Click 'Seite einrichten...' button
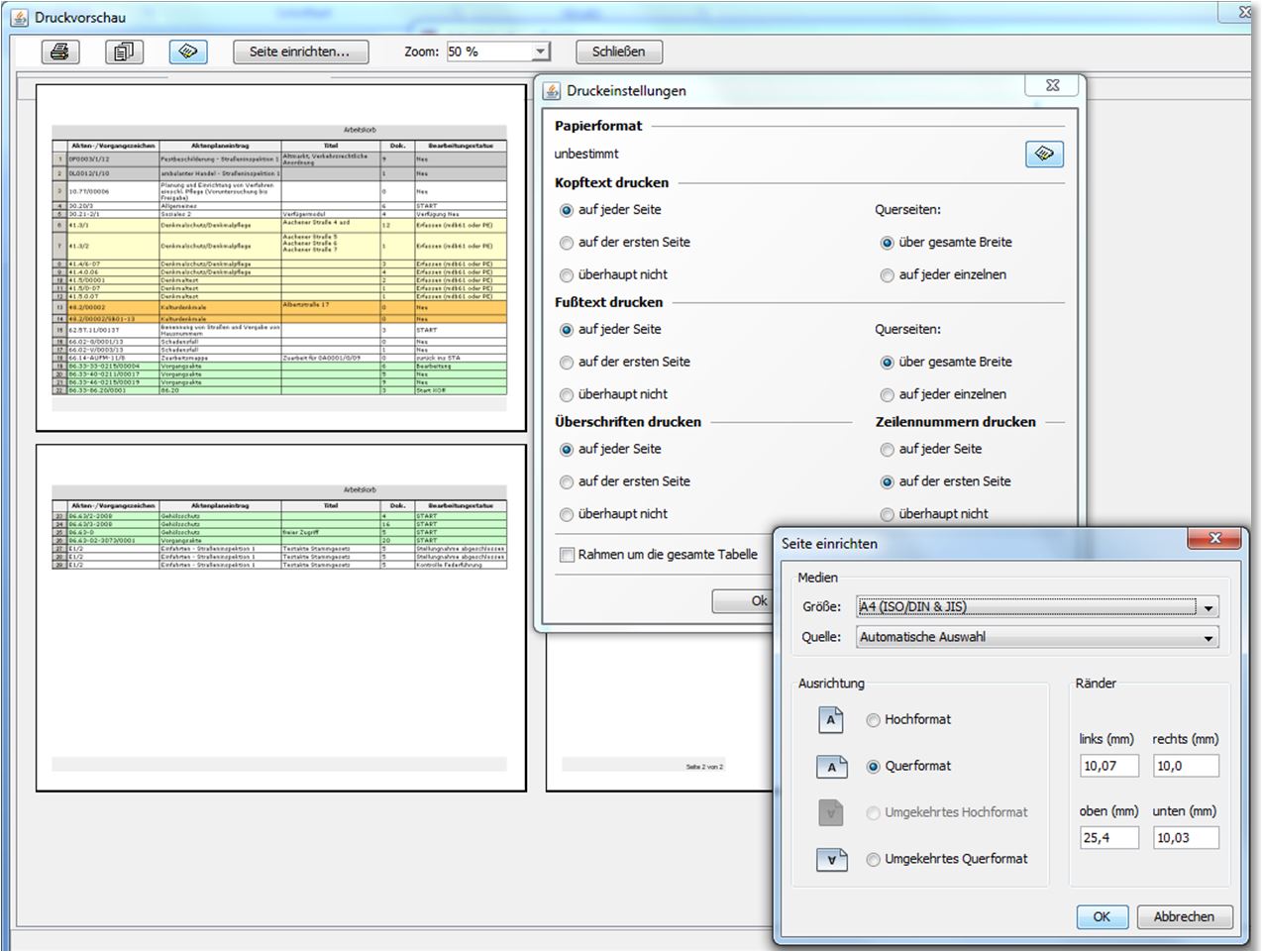 pyautogui.click(x=300, y=52)
